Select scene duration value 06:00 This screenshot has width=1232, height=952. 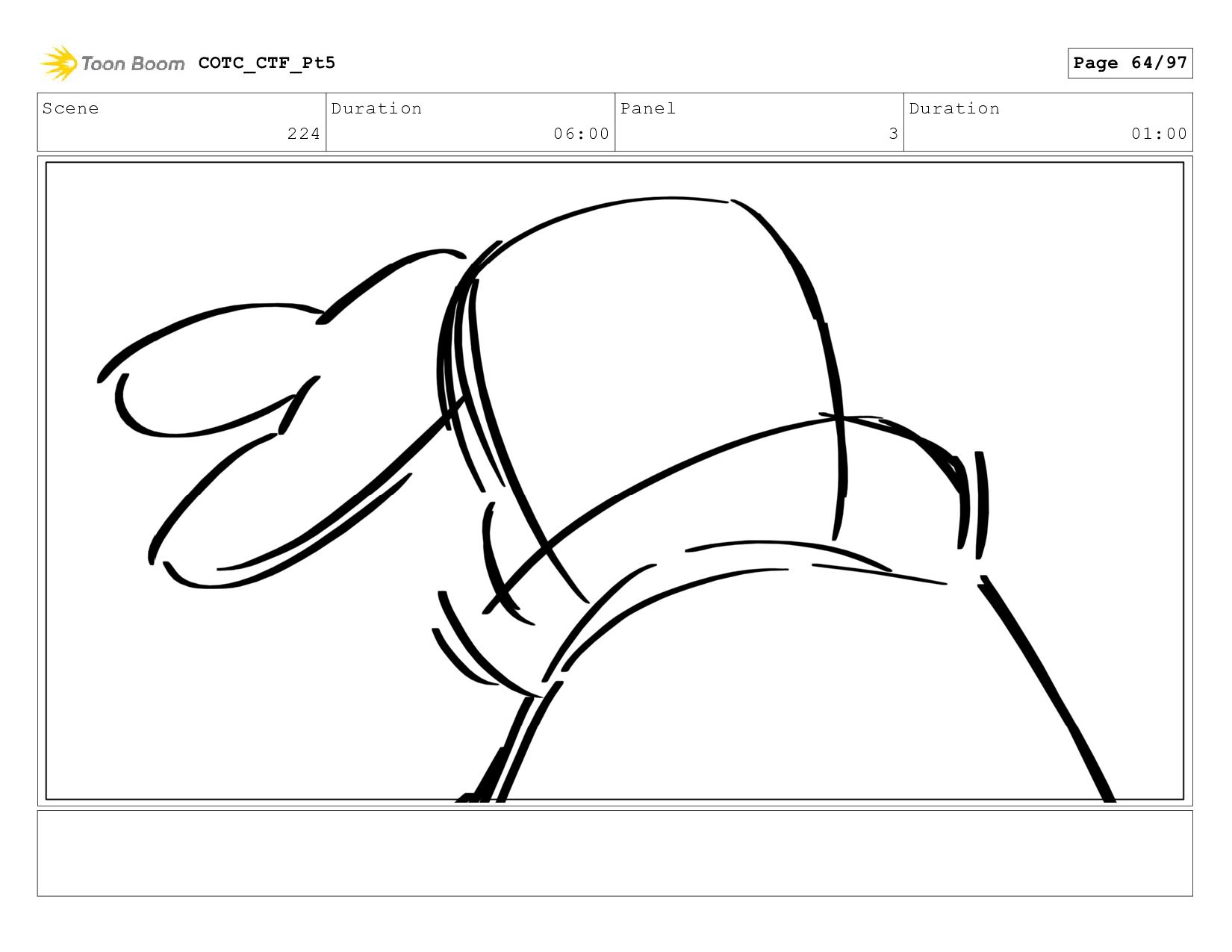pyautogui.click(x=581, y=134)
